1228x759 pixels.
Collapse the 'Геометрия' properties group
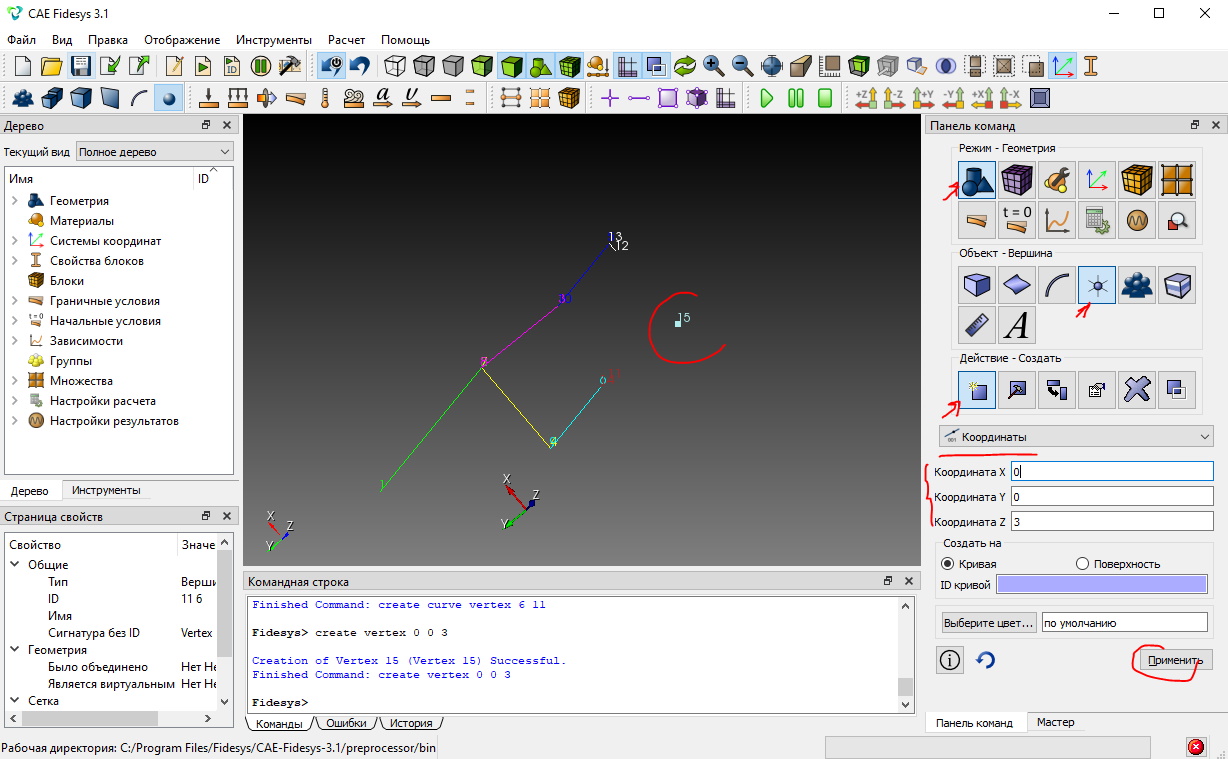pyautogui.click(x=15, y=650)
